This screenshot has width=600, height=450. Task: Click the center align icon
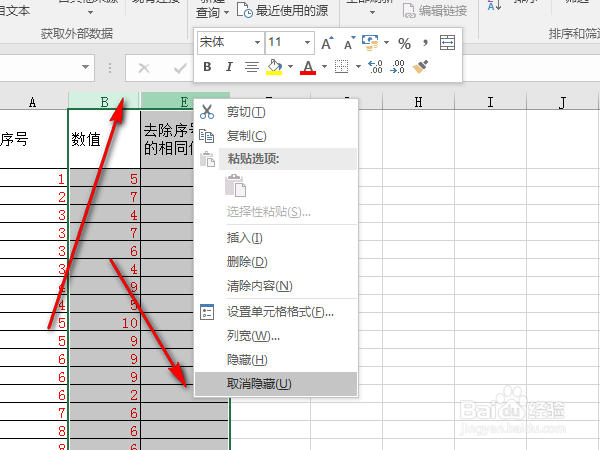(x=251, y=67)
